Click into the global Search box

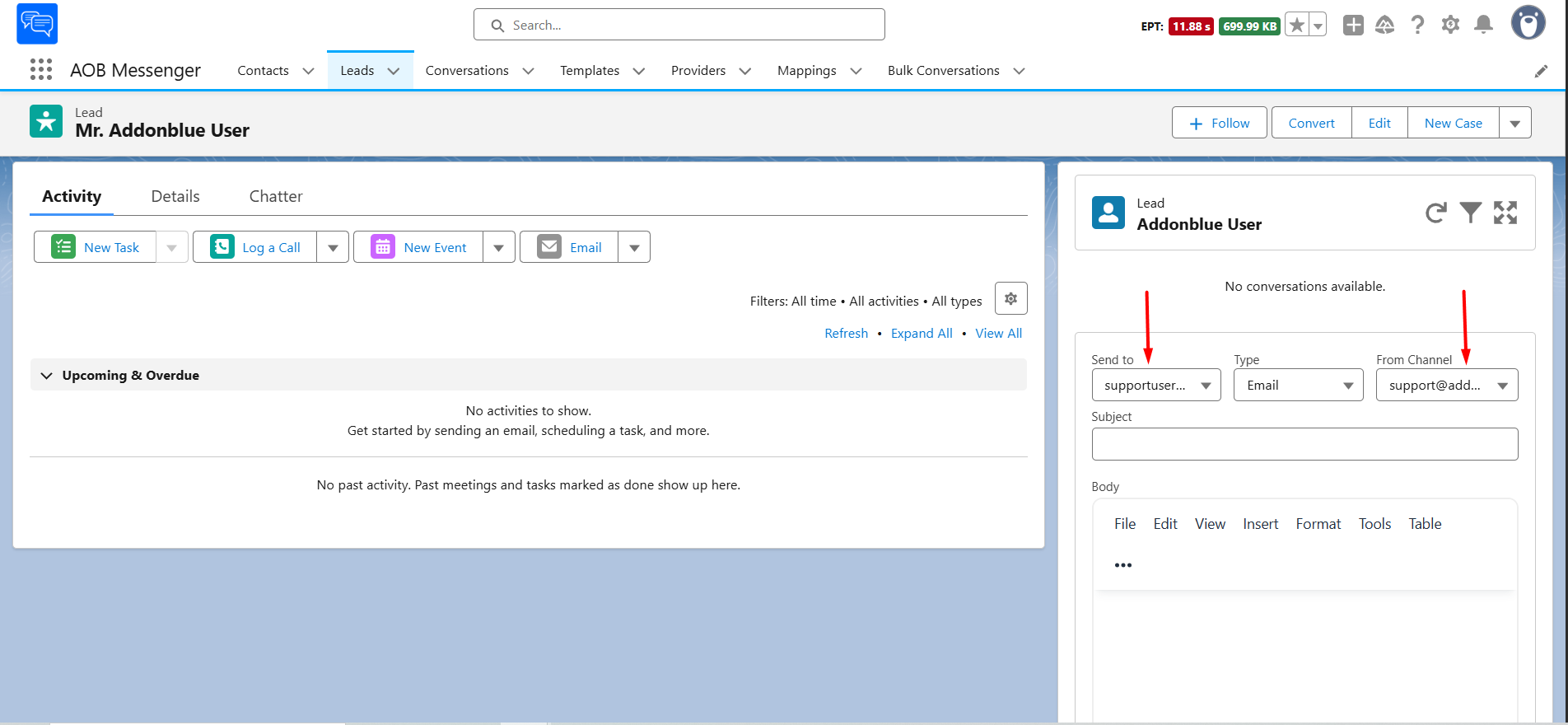click(679, 25)
